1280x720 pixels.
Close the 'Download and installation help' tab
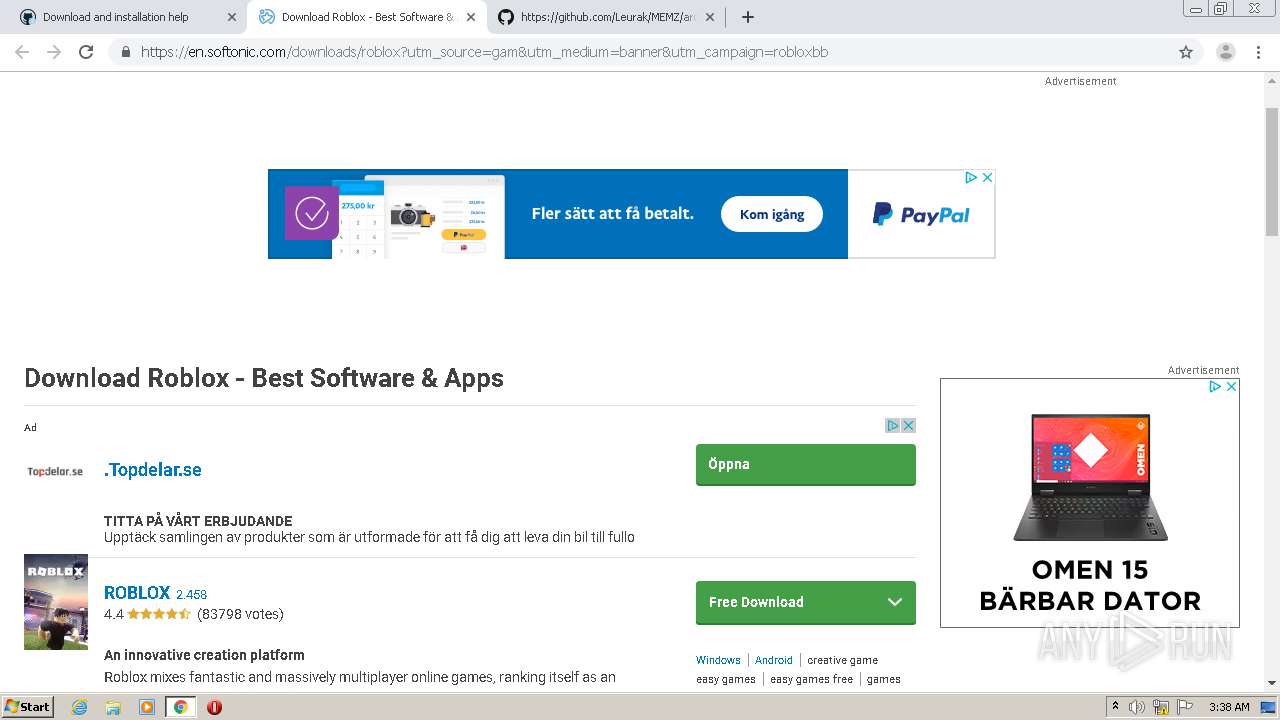coord(232,17)
